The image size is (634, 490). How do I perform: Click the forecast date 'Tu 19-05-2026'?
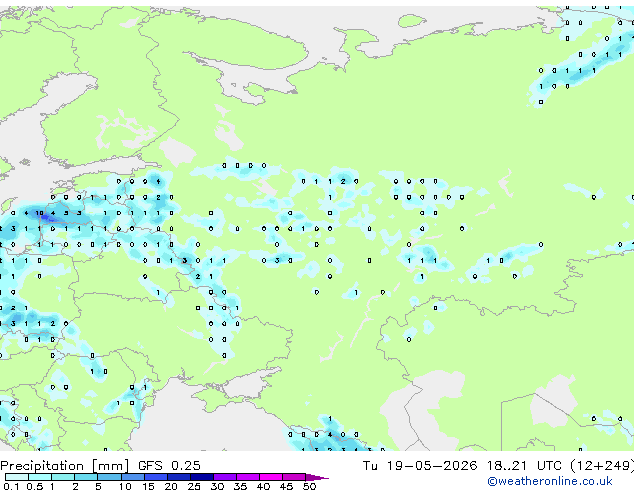click(420, 466)
